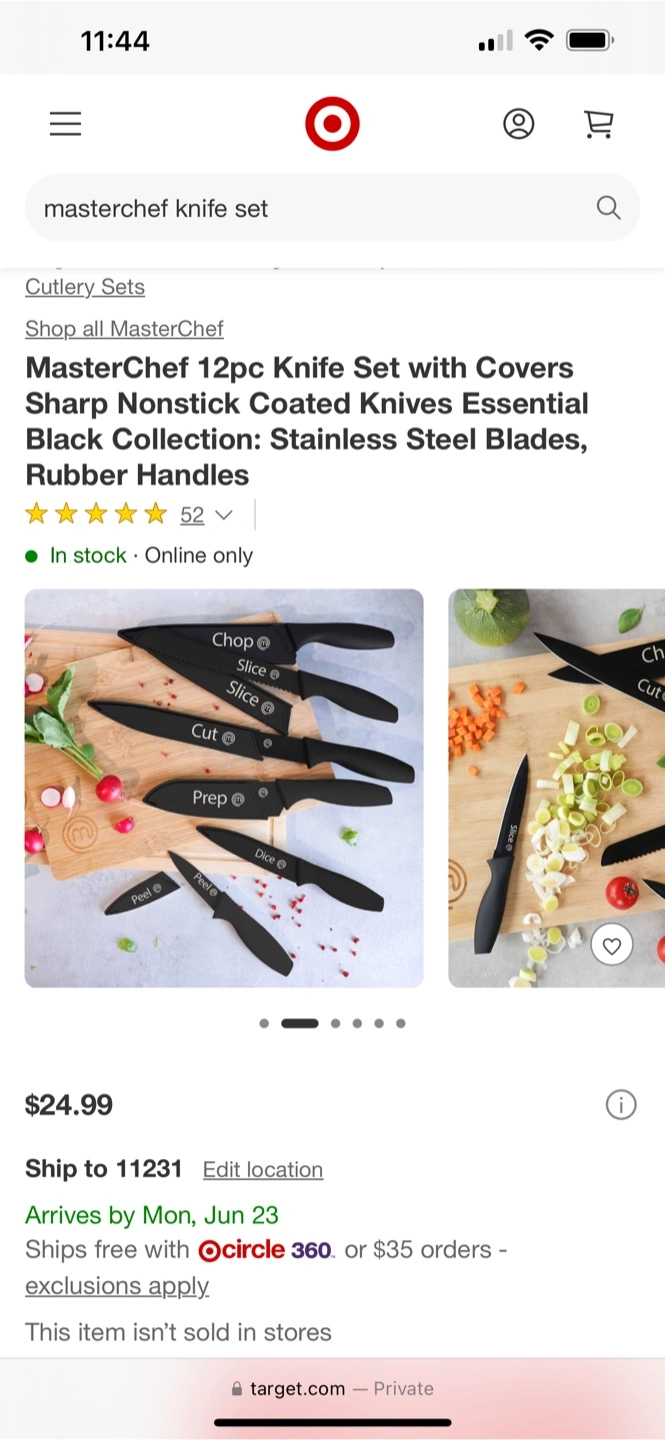665x1440 pixels.
Task: Tap the five-star rating
Action: click(x=96, y=515)
